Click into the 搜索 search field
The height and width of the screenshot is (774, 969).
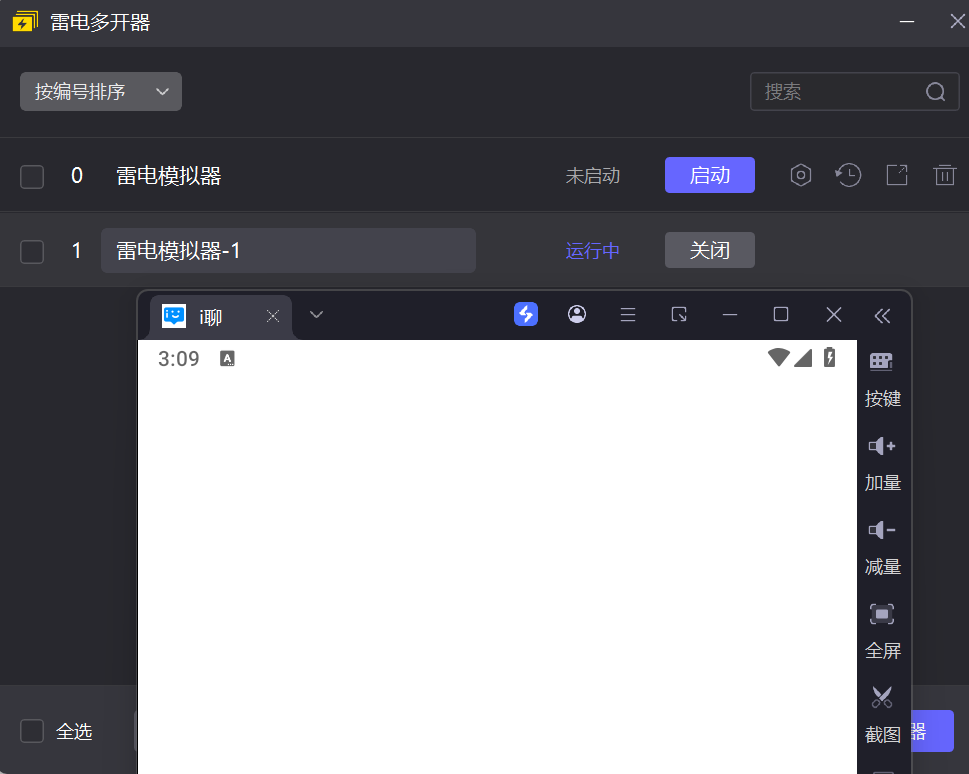point(854,91)
